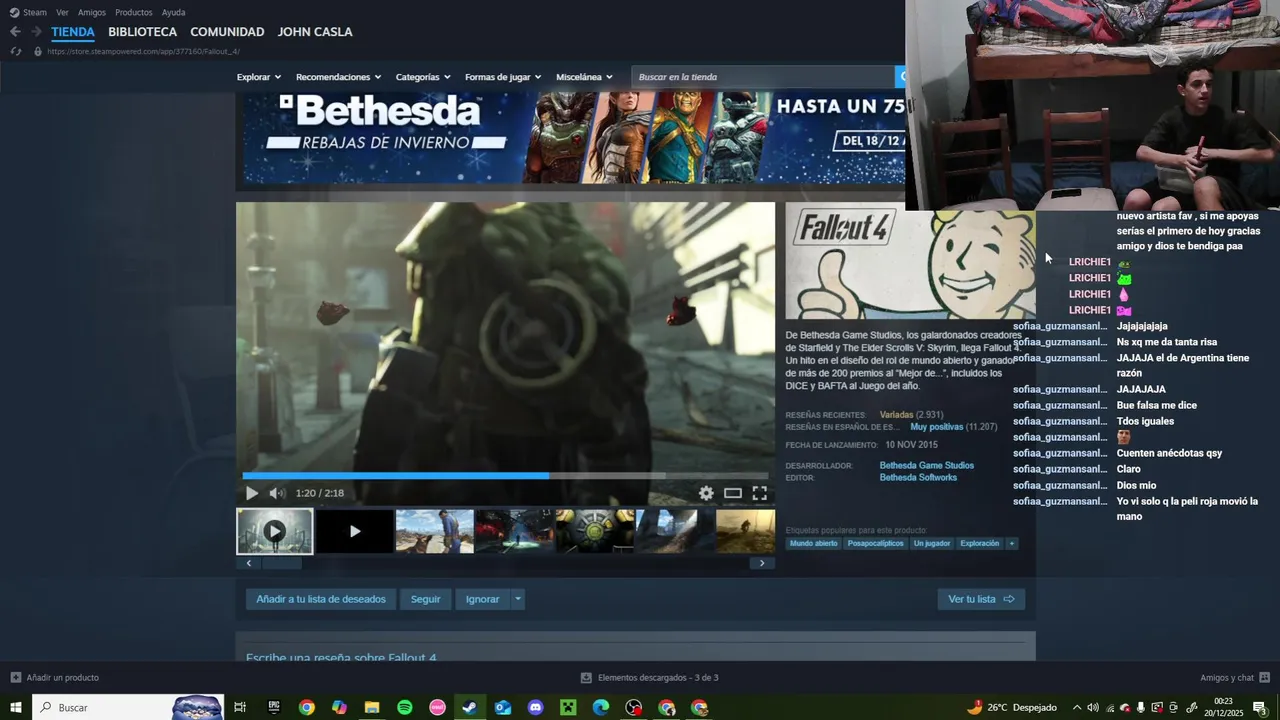Expand the Explorar store menu
The width and height of the screenshot is (1280, 720).
pos(259,77)
